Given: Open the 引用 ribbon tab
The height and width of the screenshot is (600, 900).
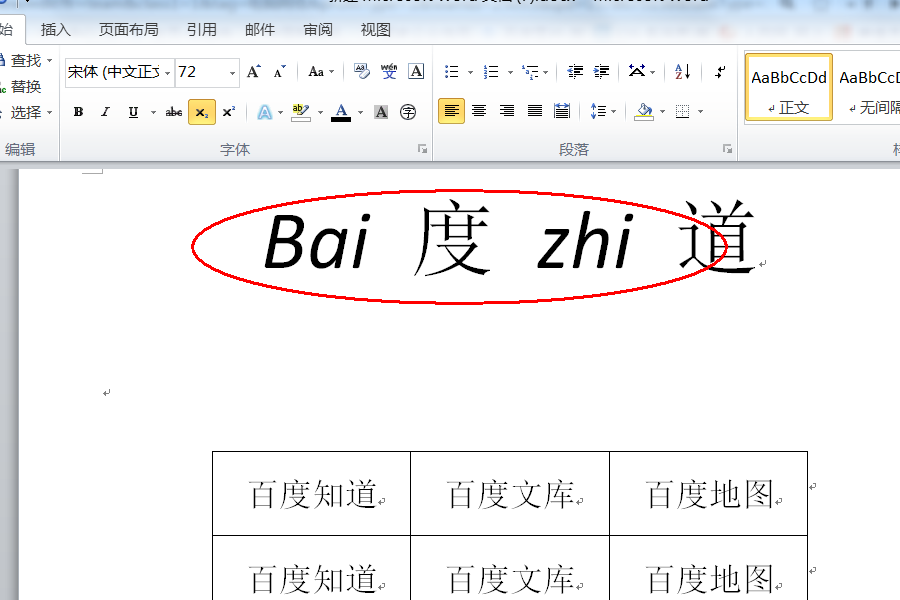Looking at the screenshot, I should [201, 29].
